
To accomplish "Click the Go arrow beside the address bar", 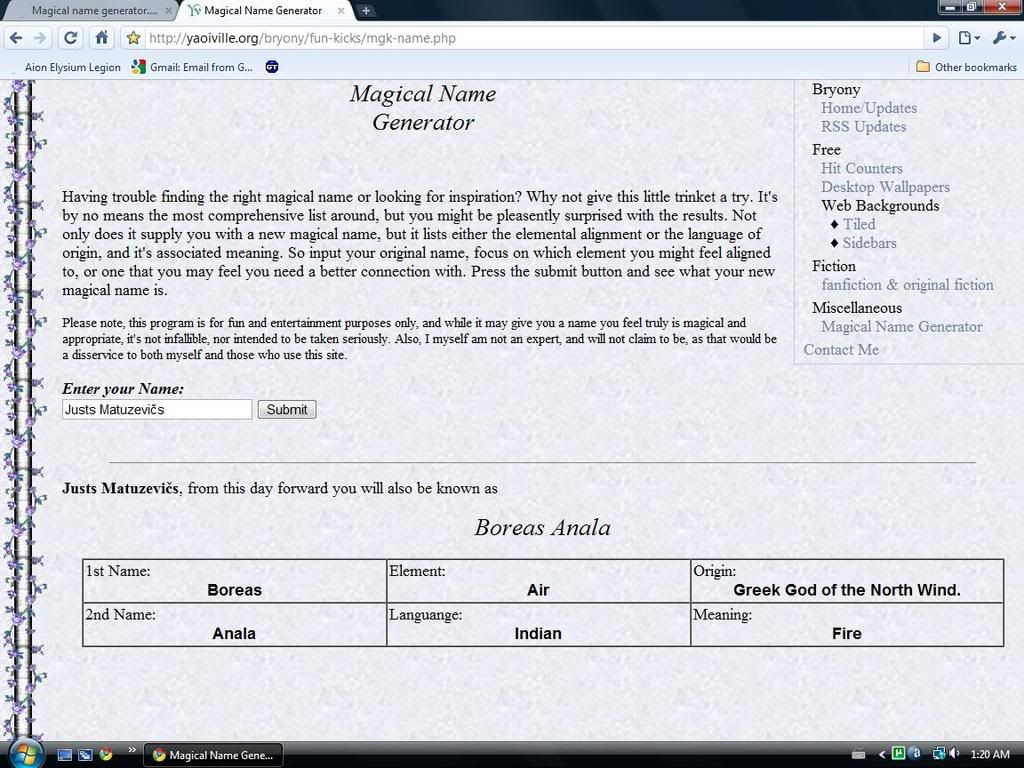I will pyautogui.click(x=936, y=38).
